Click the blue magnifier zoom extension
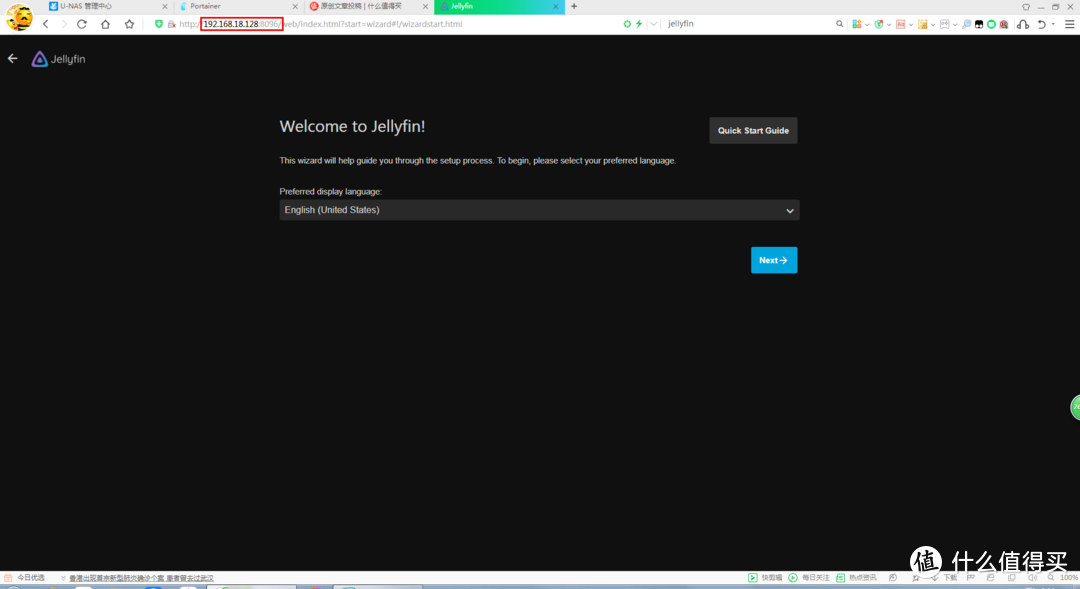 pyautogui.click(x=966, y=24)
